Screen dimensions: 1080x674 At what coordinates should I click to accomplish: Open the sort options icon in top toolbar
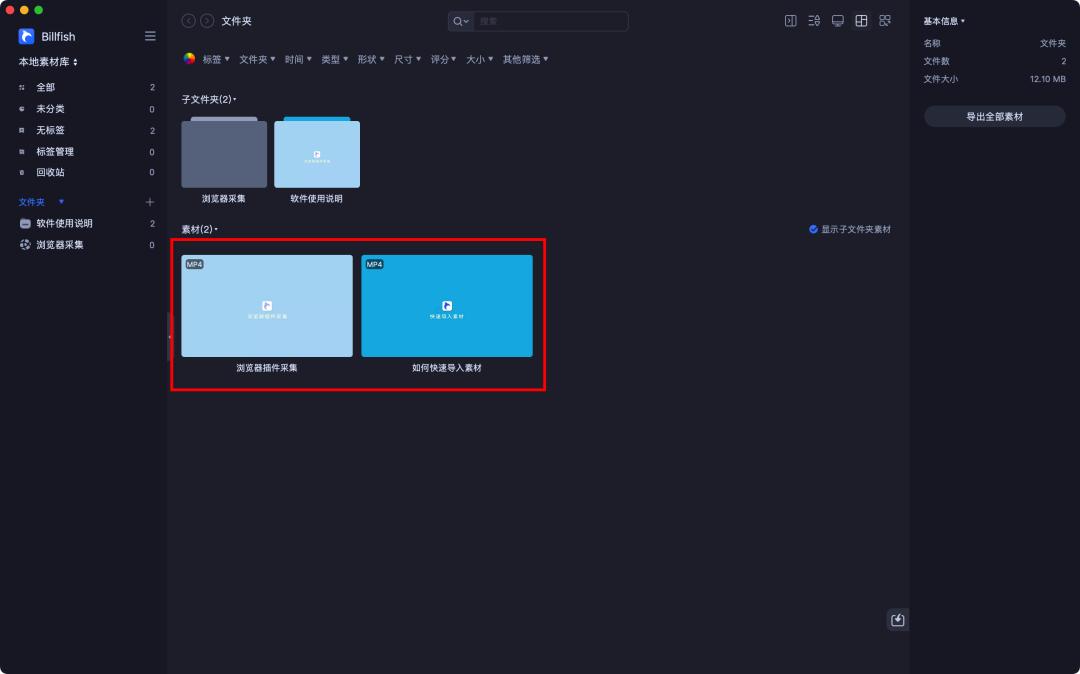point(813,20)
